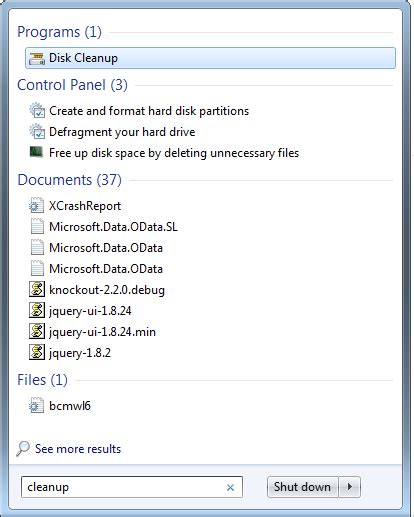This screenshot has width=414, height=517.
Task: Clear the search box with X
Action: click(230, 487)
